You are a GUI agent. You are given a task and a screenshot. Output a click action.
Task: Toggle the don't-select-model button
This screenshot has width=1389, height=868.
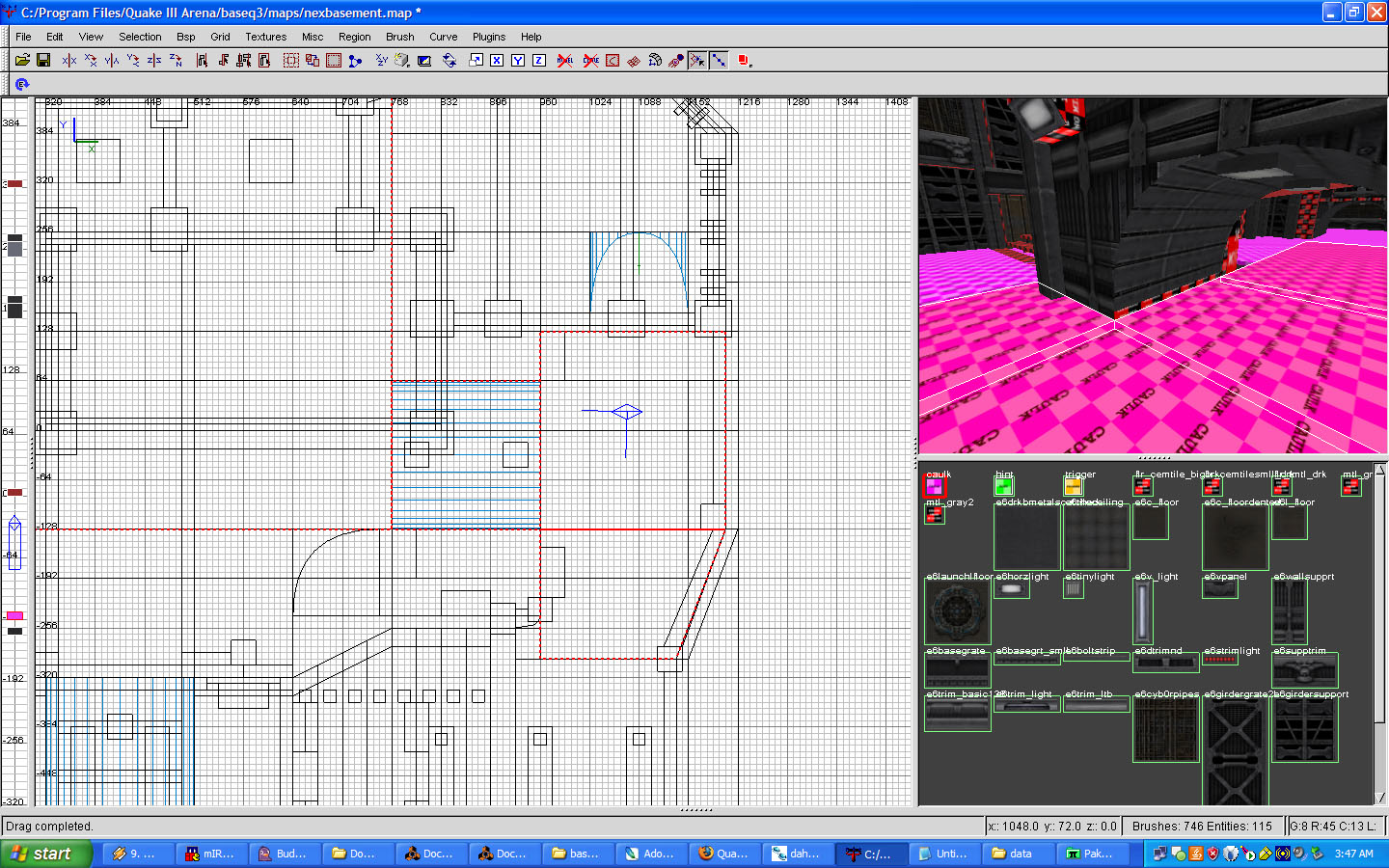(565, 60)
